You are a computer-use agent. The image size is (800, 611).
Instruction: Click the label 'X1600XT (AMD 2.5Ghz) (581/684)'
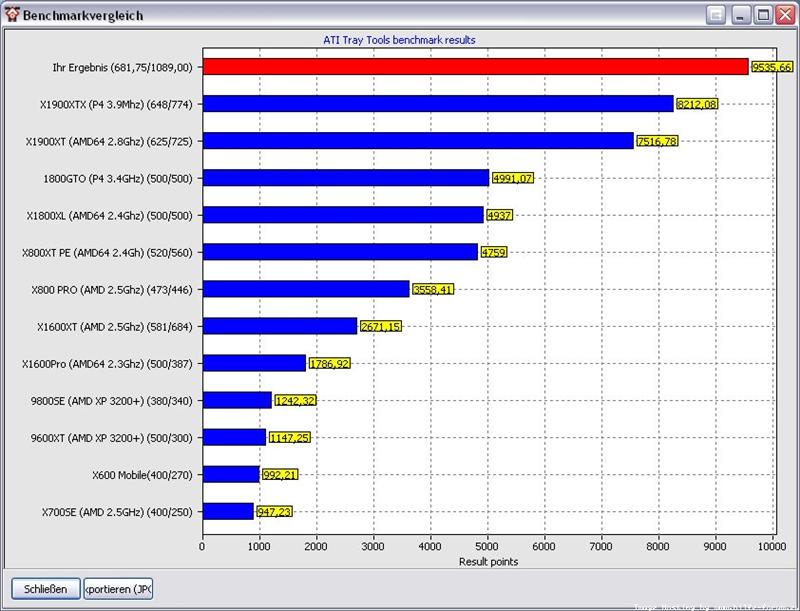tap(115, 327)
